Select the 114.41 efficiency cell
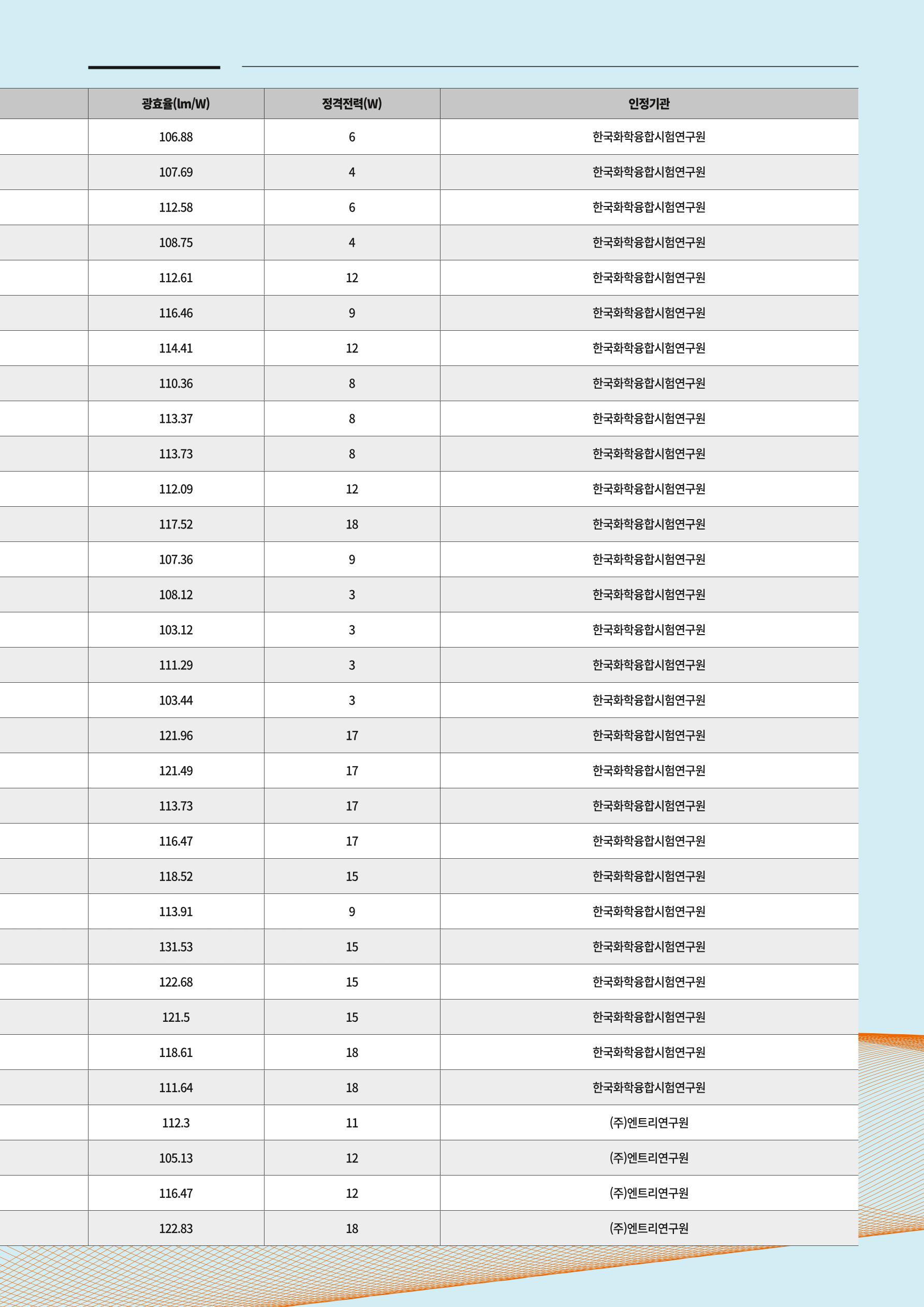Screen dimensions: 924x1307 pyautogui.click(x=176, y=348)
